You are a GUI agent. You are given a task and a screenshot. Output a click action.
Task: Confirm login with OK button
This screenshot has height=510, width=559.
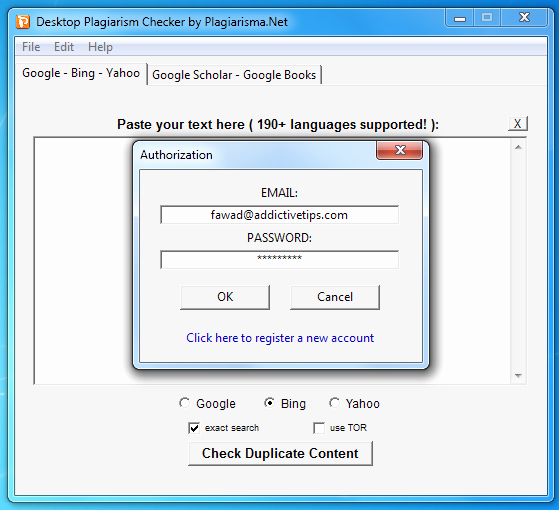tap(225, 297)
